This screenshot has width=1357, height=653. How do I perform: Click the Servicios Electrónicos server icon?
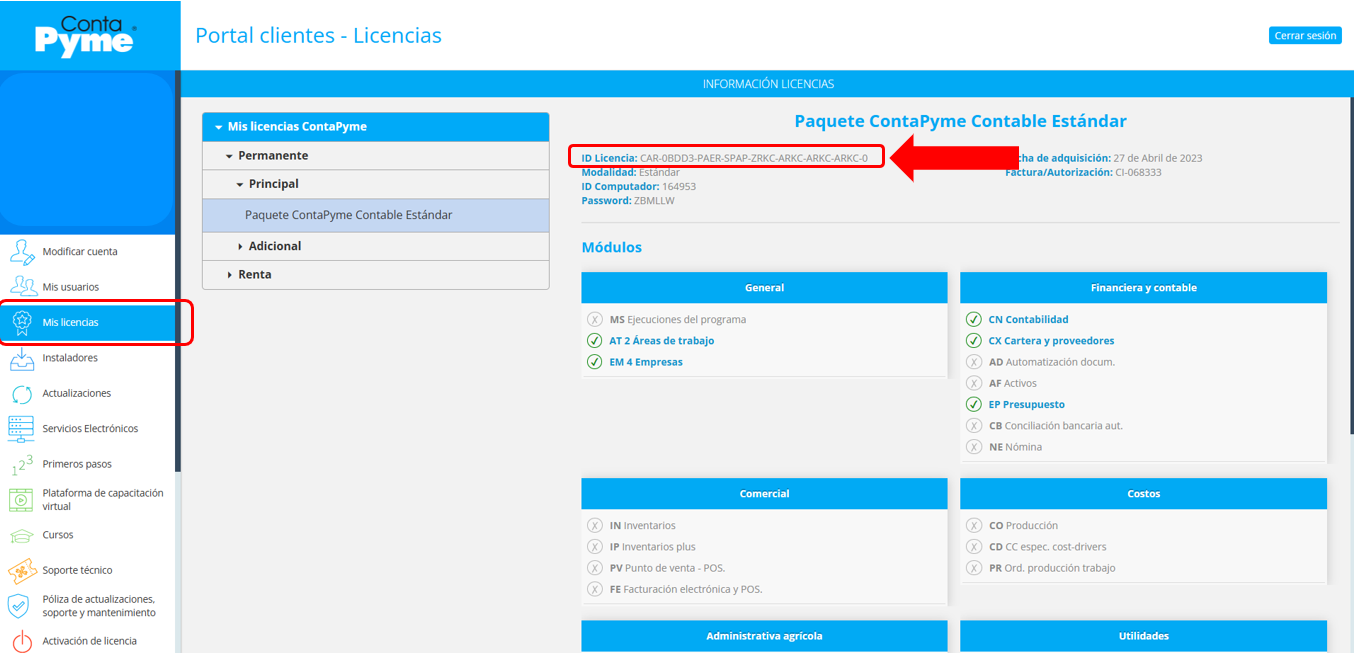[x=22, y=428]
